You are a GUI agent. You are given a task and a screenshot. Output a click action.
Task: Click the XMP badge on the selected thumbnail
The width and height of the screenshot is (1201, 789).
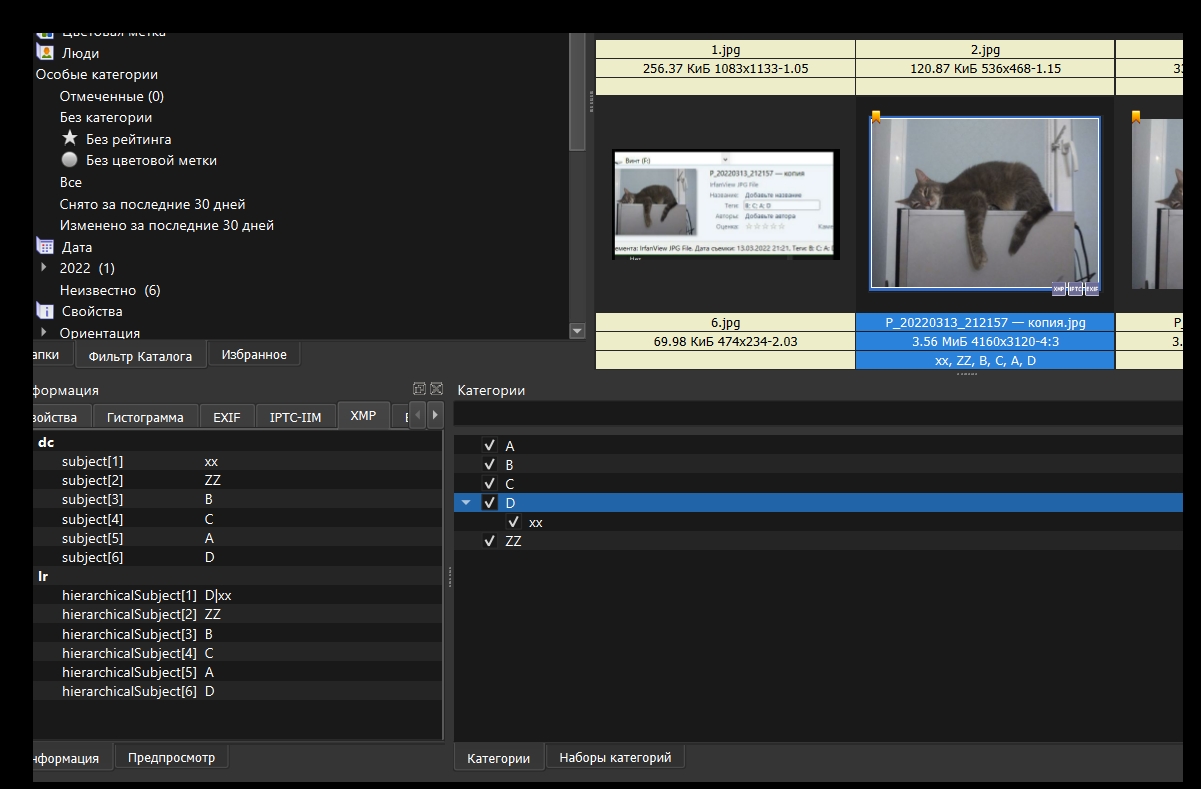click(x=1059, y=289)
